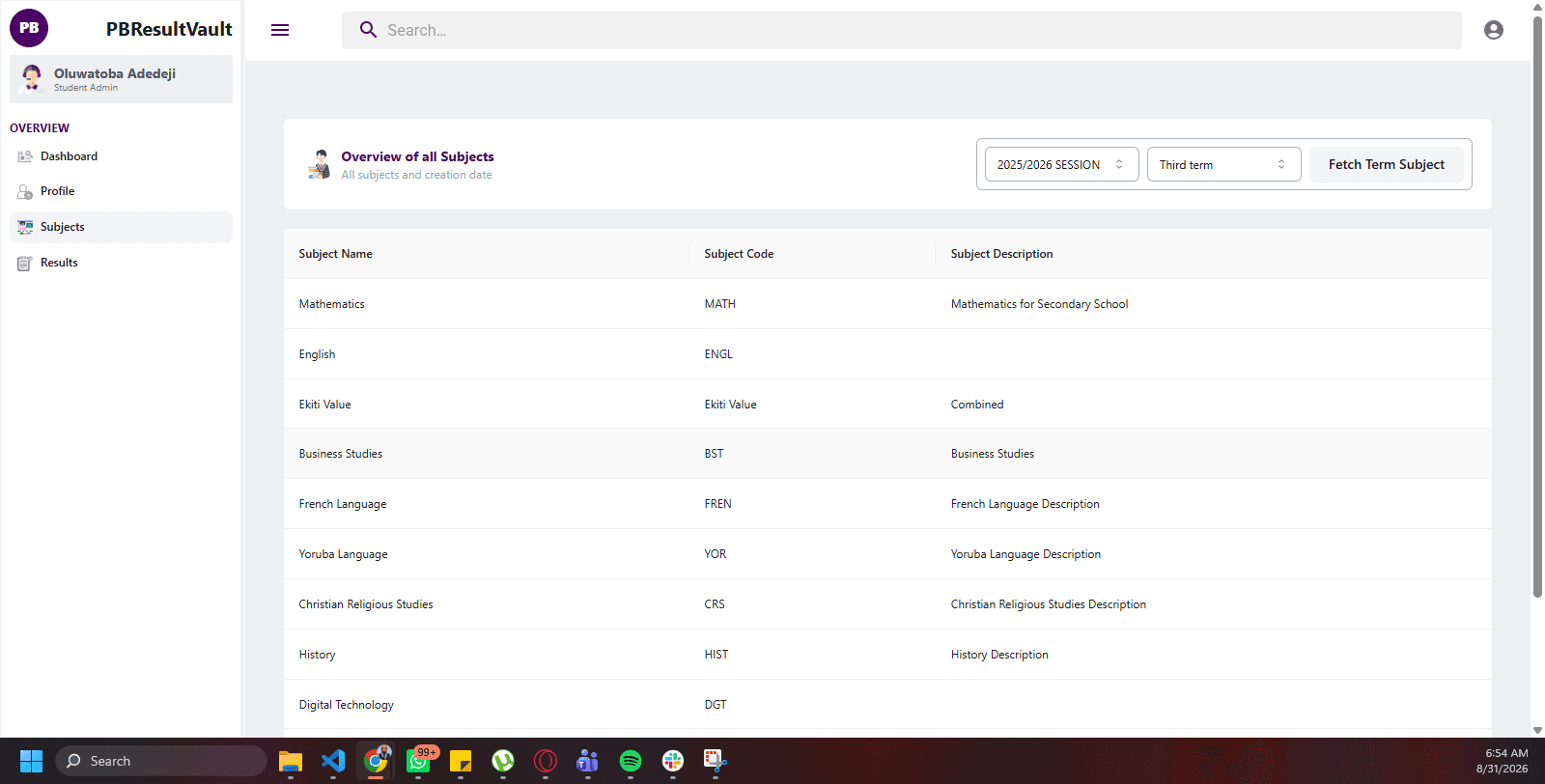Open Sticky Notes from the taskbar
This screenshot has height=784, width=1545.
tap(461, 761)
